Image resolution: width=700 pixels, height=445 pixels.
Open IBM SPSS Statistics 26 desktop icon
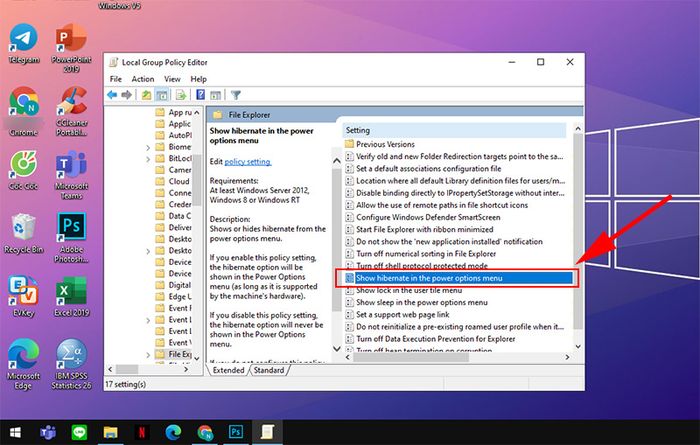tap(71, 365)
